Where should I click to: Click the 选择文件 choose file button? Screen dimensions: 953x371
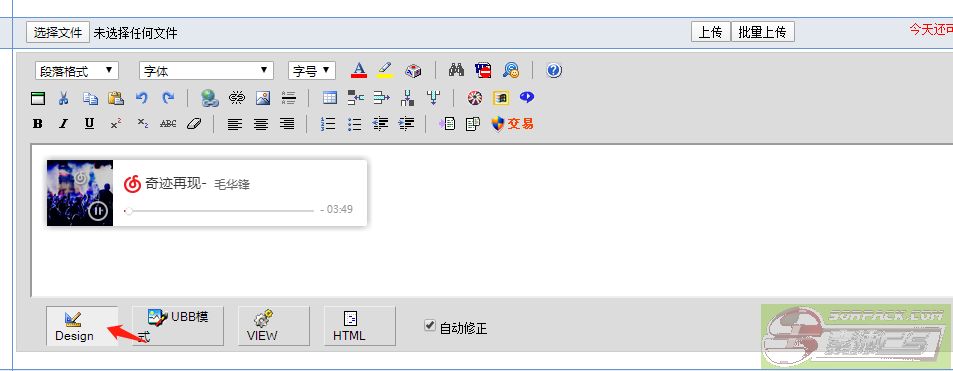point(58,32)
